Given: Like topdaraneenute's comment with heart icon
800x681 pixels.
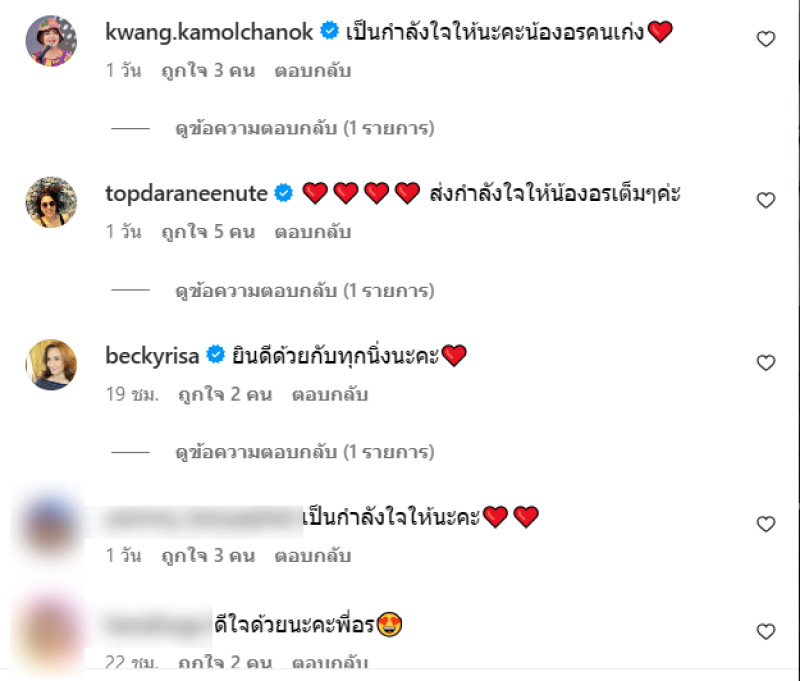Looking at the screenshot, I should coord(766,200).
